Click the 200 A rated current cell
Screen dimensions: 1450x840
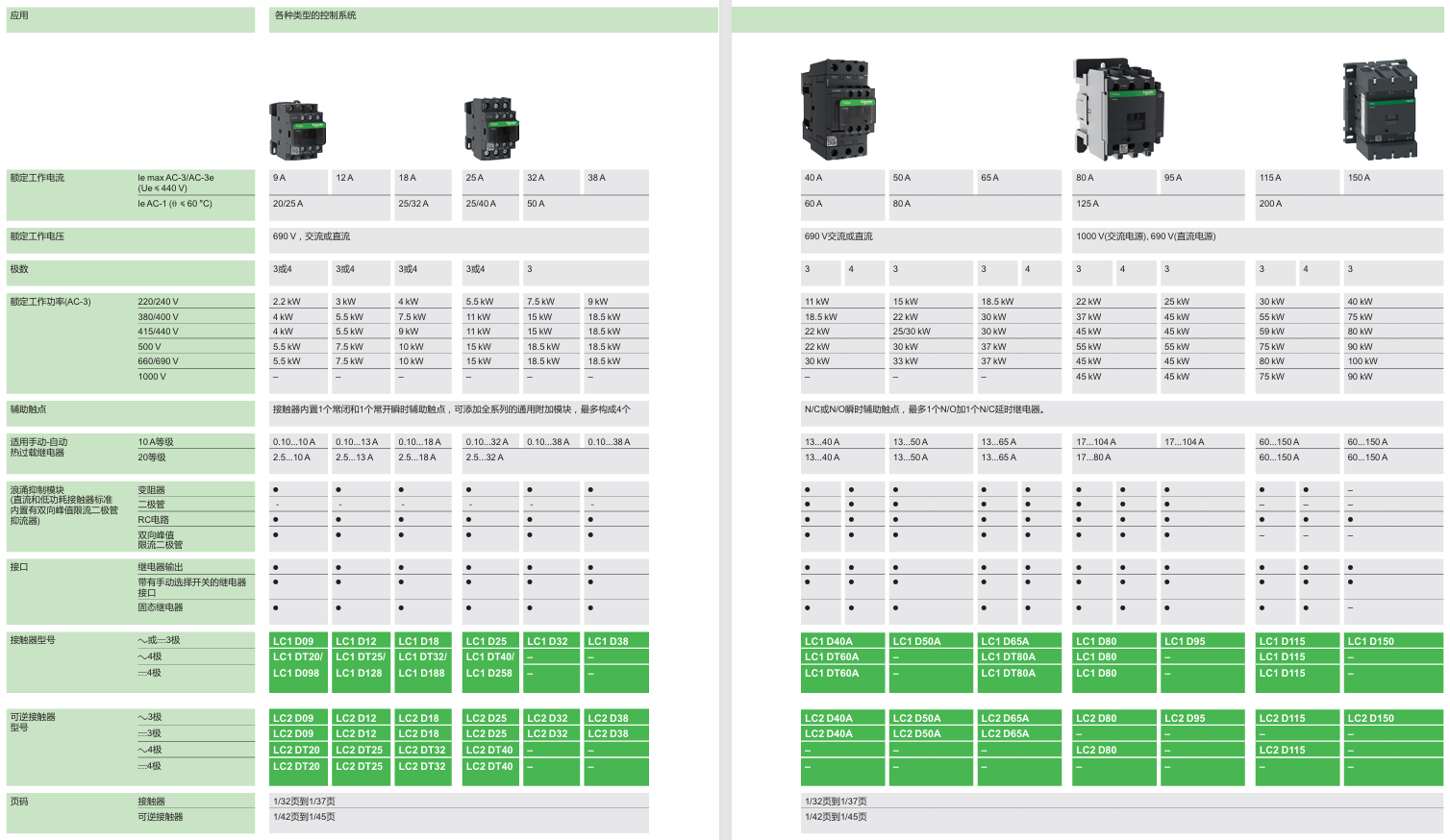(x=1270, y=204)
